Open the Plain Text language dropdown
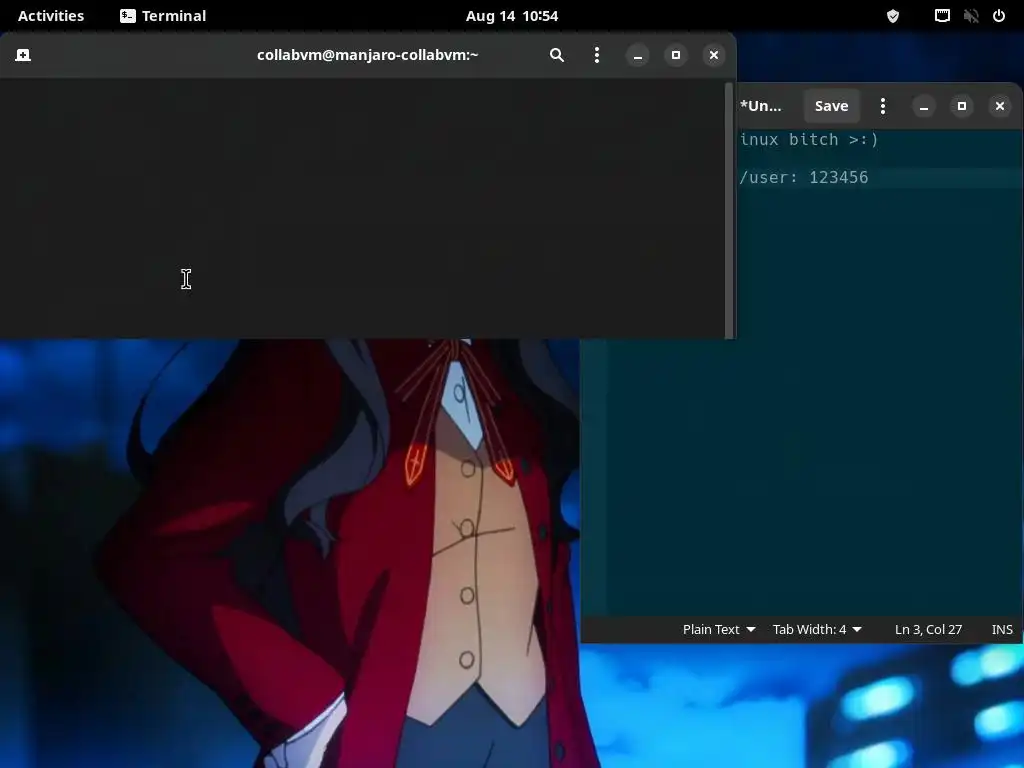Viewport: 1024px width, 768px height. click(x=718, y=630)
